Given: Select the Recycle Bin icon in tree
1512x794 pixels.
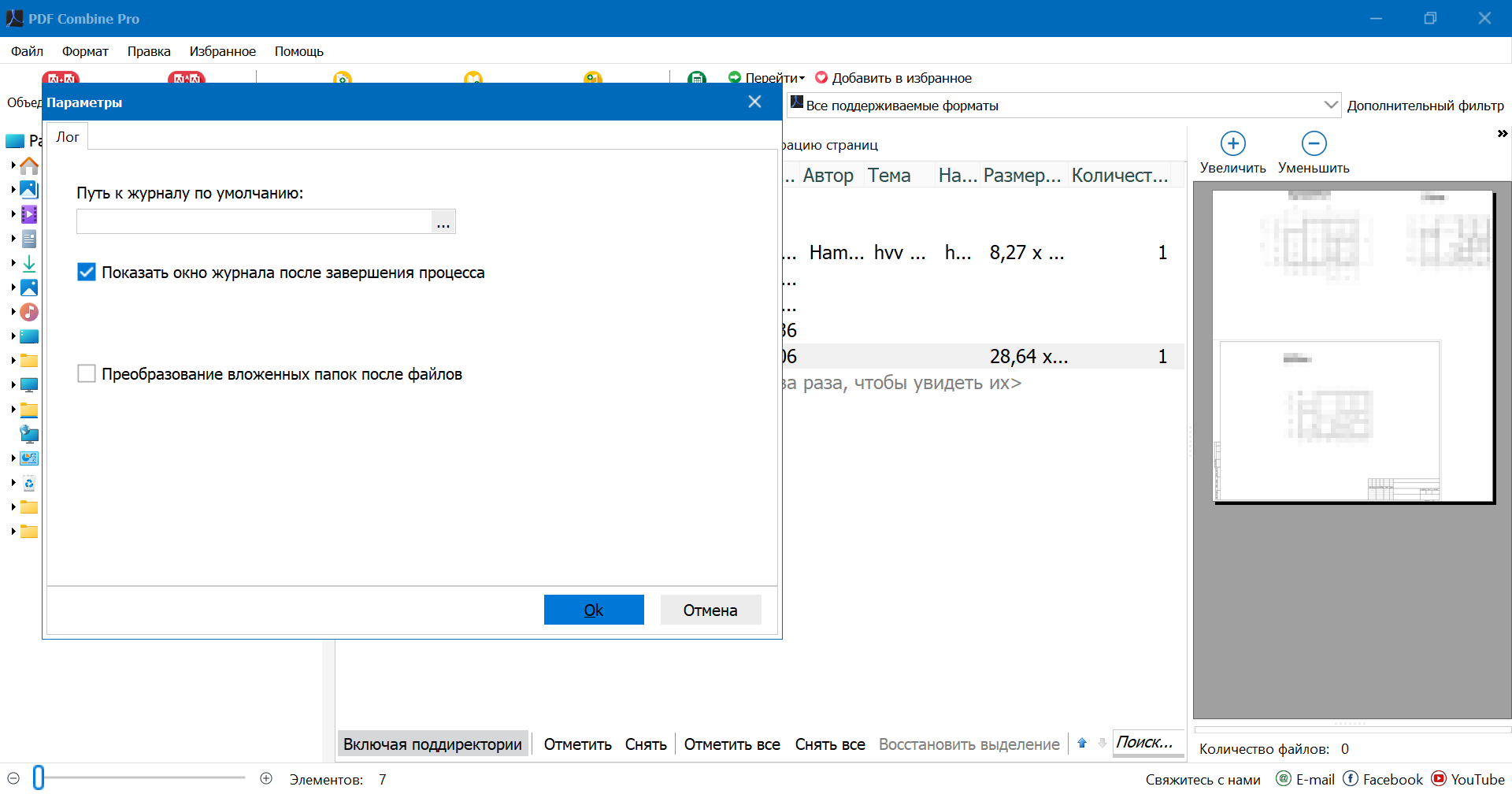Looking at the screenshot, I should (x=29, y=483).
